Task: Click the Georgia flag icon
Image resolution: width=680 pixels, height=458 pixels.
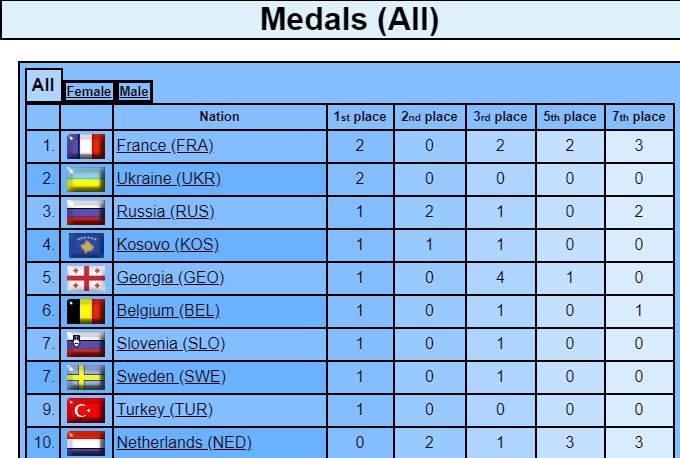Action: [86, 278]
